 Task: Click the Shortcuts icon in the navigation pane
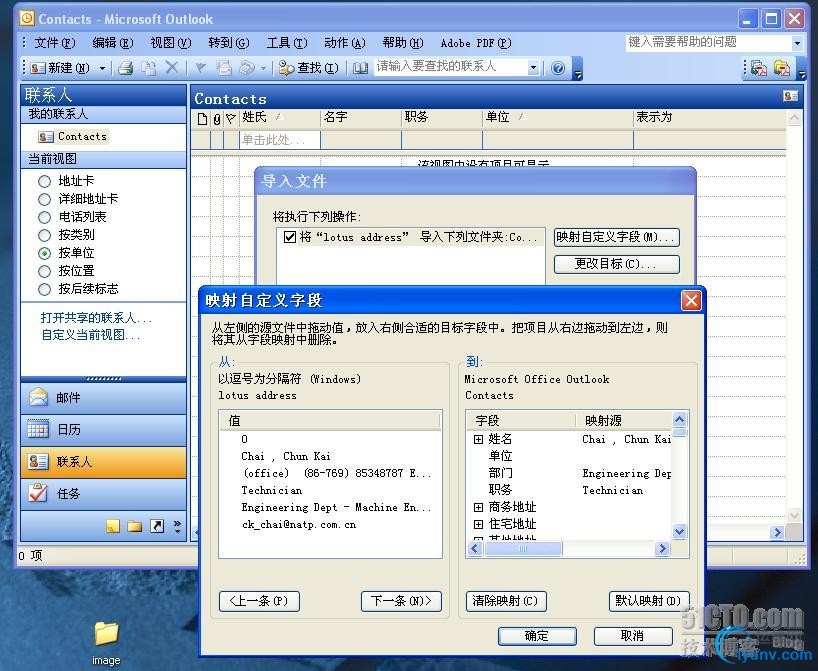click(157, 526)
